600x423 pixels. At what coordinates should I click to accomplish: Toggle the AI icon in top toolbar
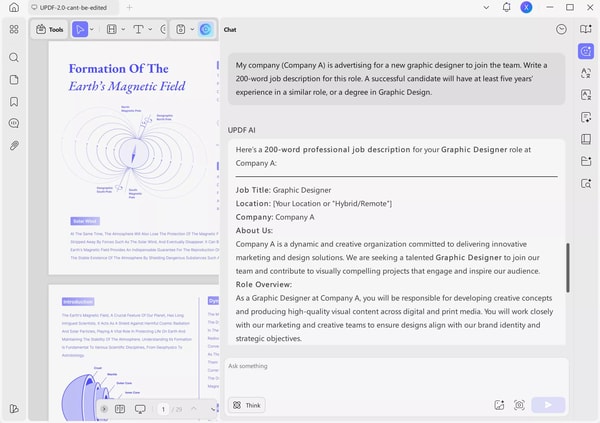pyautogui.click(x=205, y=29)
